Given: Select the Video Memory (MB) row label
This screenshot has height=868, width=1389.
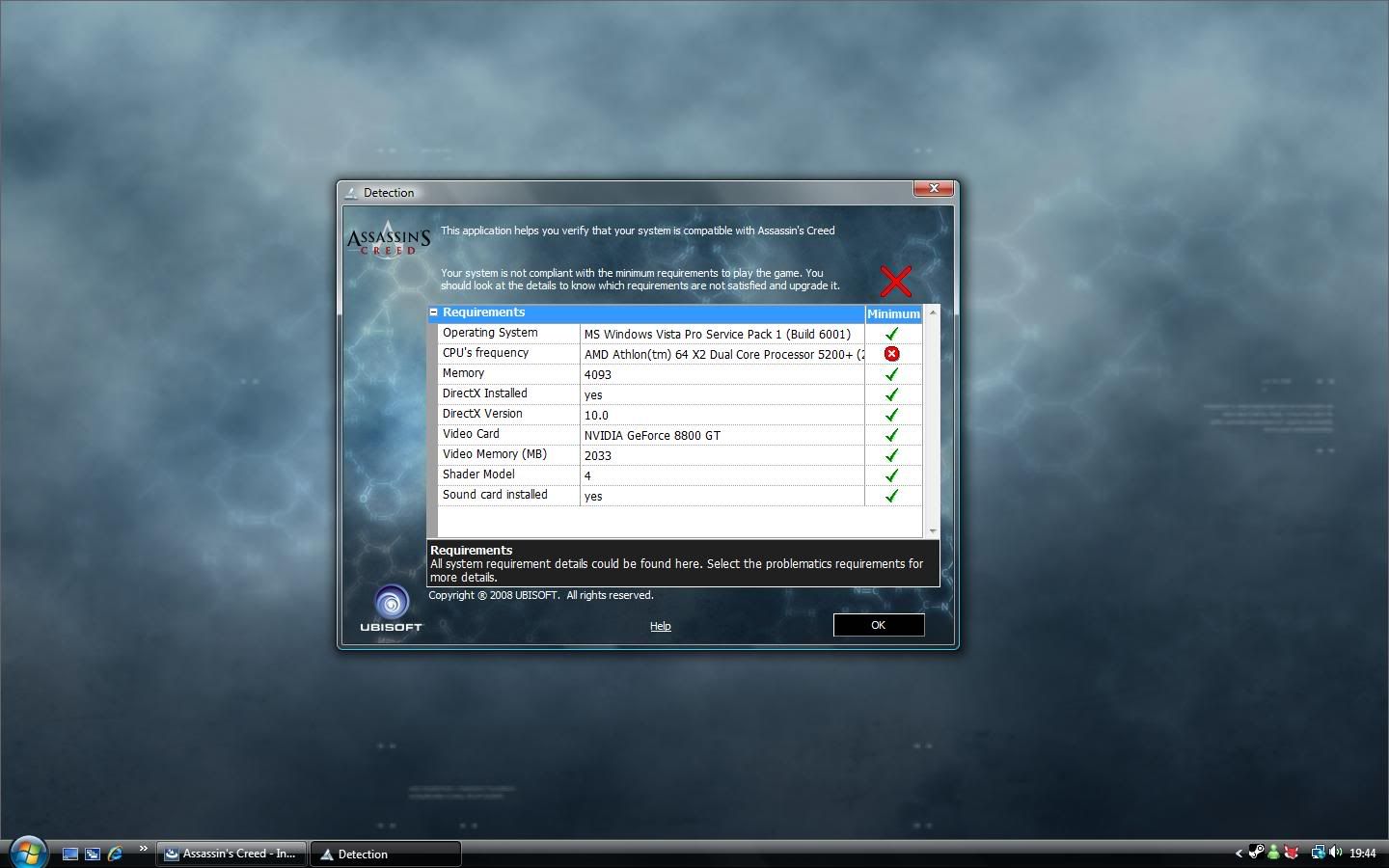Looking at the screenshot, I should (495, 454).
